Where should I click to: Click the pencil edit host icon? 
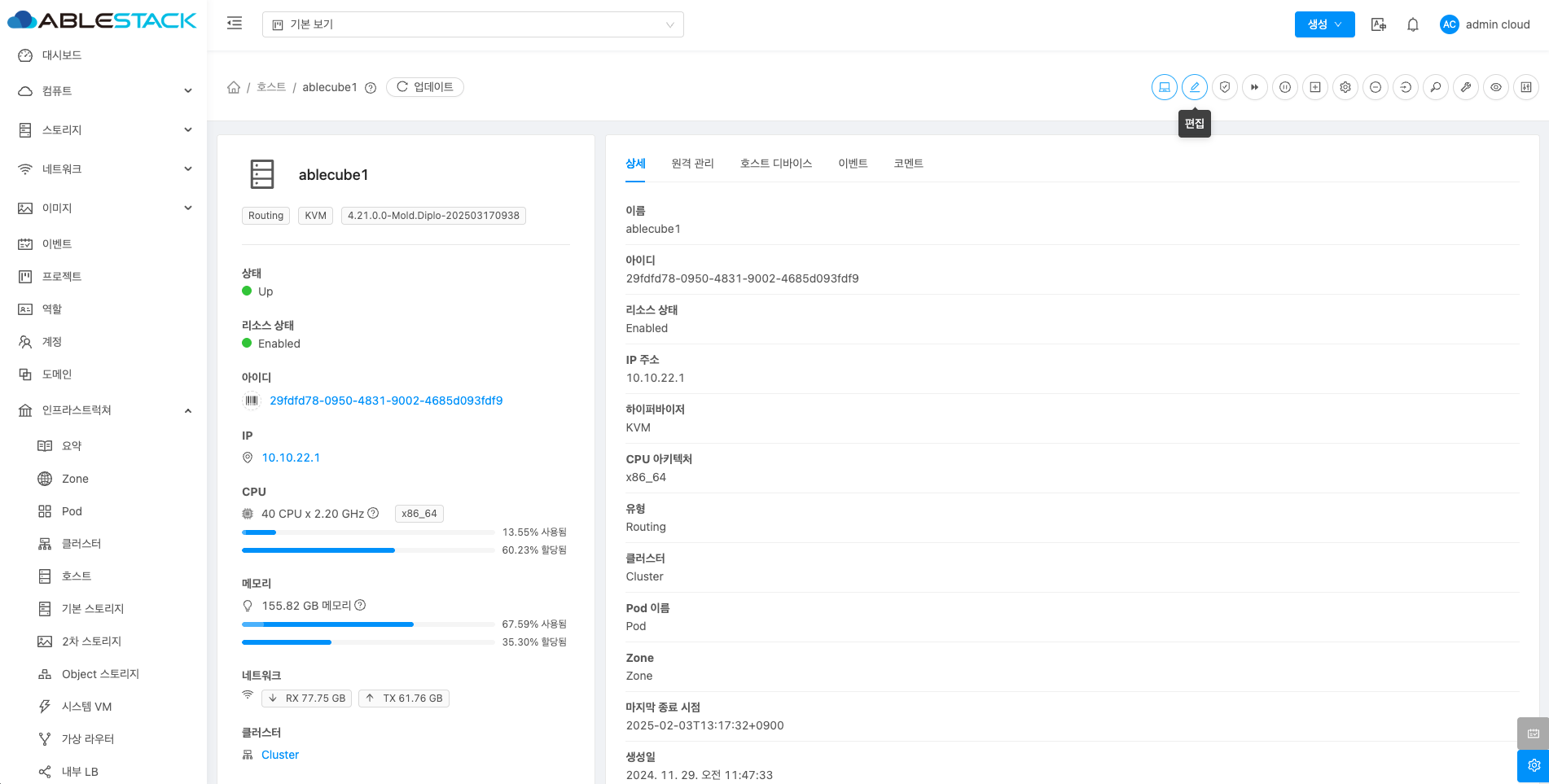click(1194, 87)
